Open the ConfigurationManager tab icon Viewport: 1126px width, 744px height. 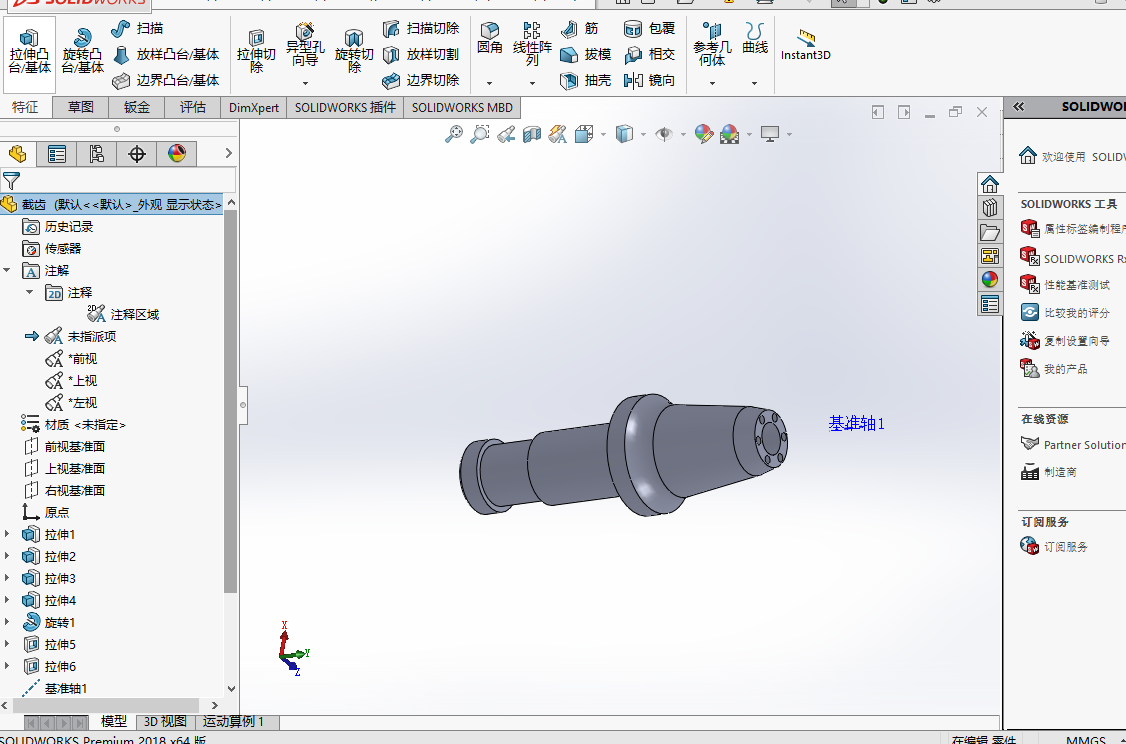click(x=97, y=154)
